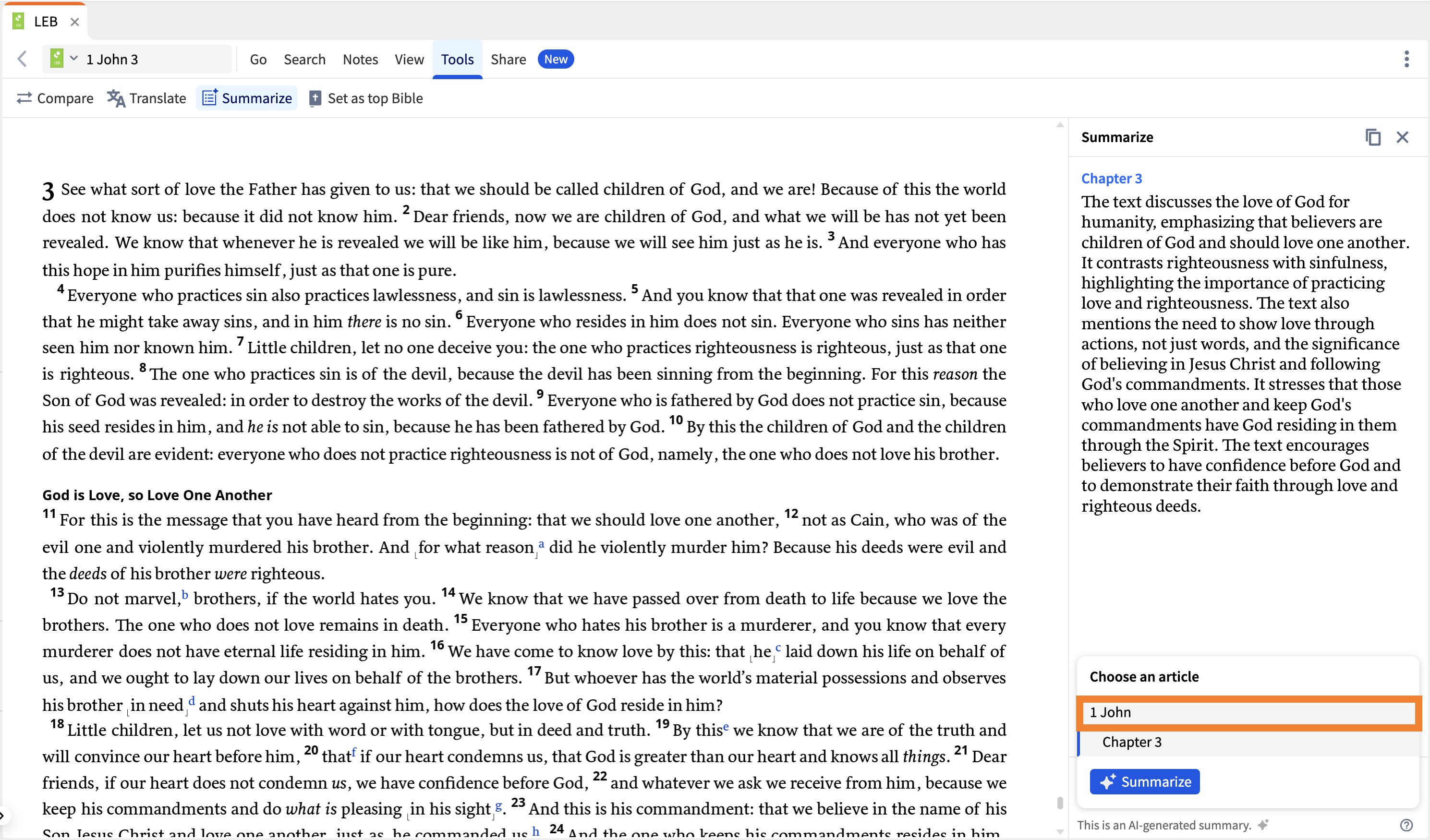The image size is (1430, 840).
Task: Click verse number 11
Action: [49, 514]
